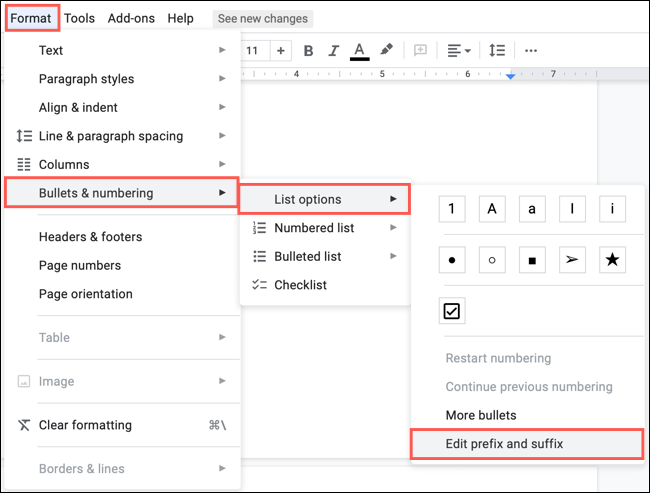Choose the Checklist menu option
The height and width of the screenshot is (493, 650).
tap(300, 285)
